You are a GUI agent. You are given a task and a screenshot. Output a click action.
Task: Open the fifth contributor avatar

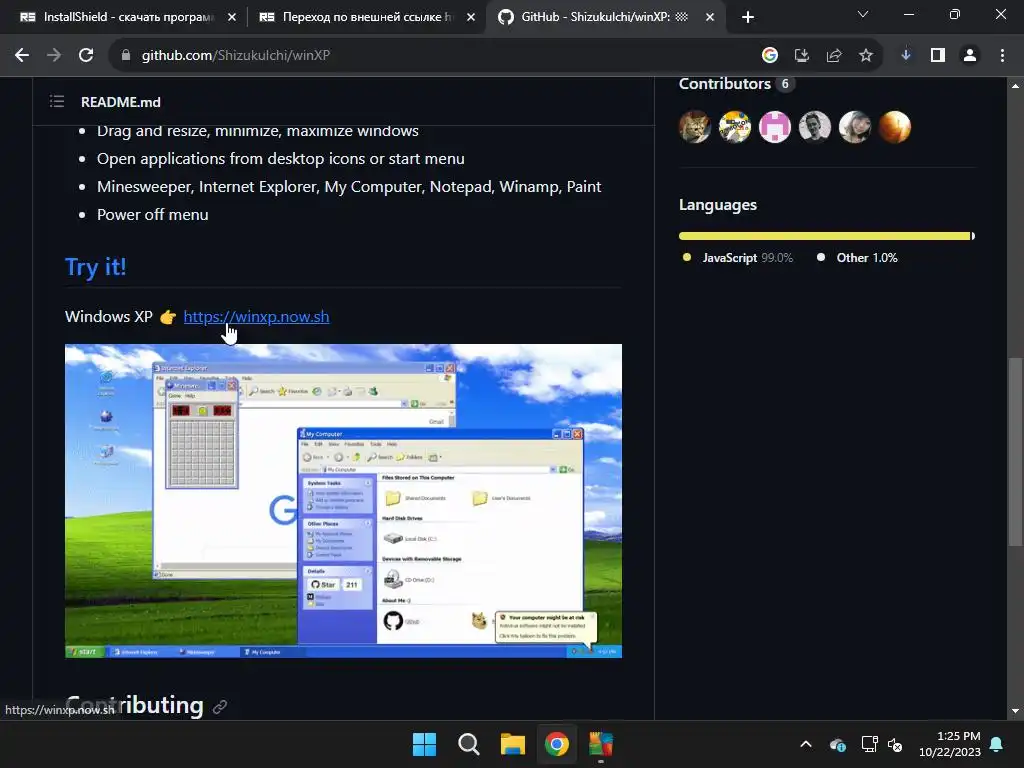click(855, 127)
